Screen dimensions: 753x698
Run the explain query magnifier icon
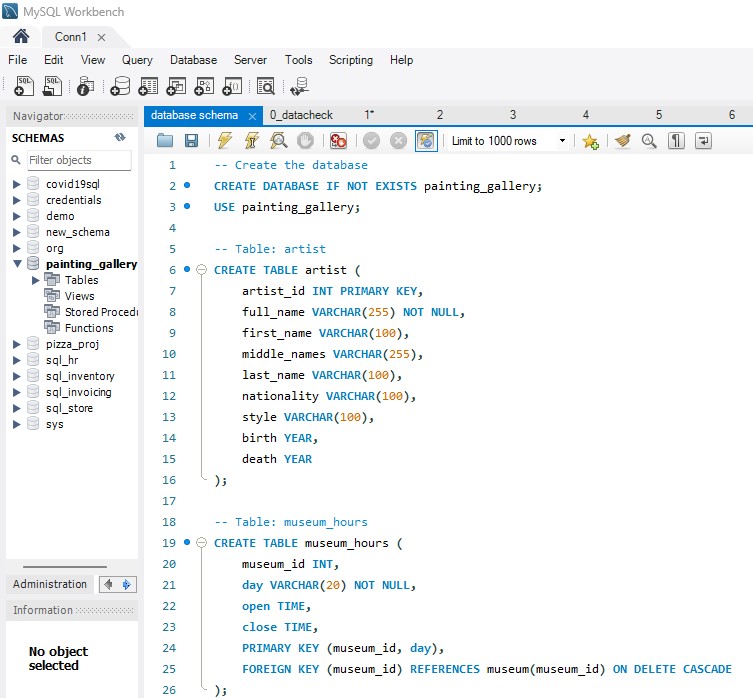[x=279, y=141]
